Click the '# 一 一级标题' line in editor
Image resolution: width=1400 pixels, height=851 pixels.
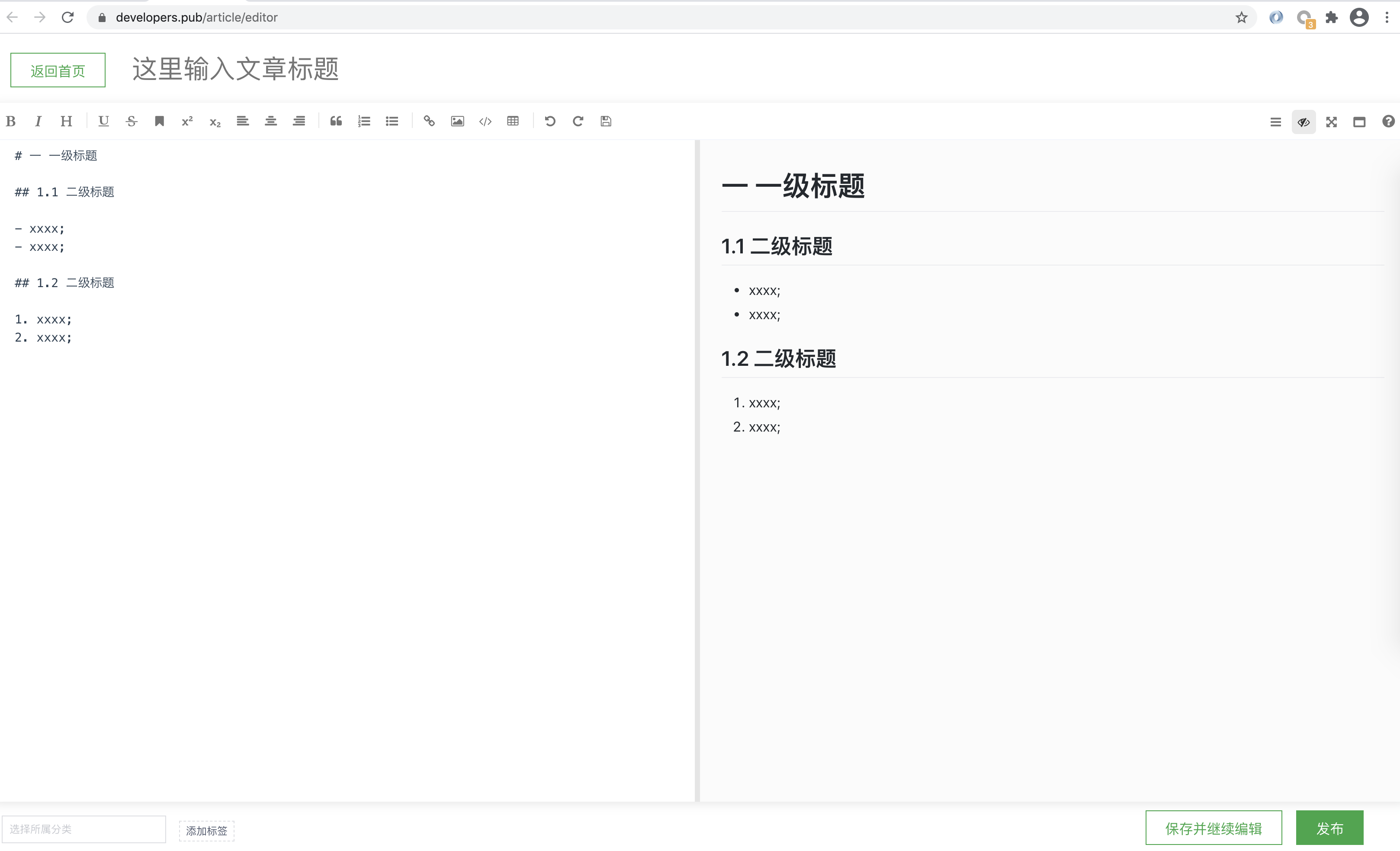(x=56, y=156)
